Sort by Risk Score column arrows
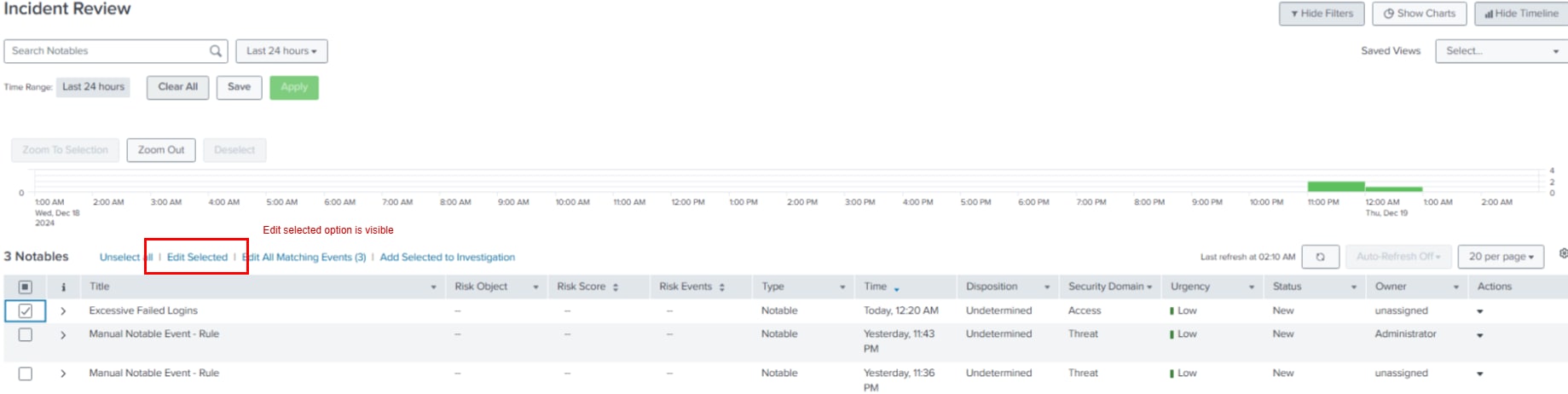 [616, 287]
